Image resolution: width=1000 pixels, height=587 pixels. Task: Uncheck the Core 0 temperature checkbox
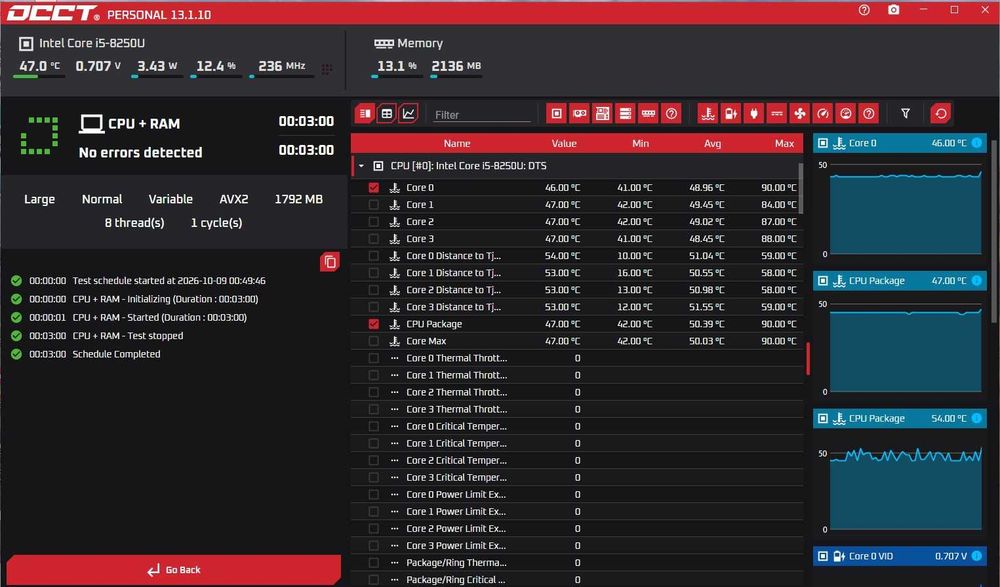tap(374, 188)
